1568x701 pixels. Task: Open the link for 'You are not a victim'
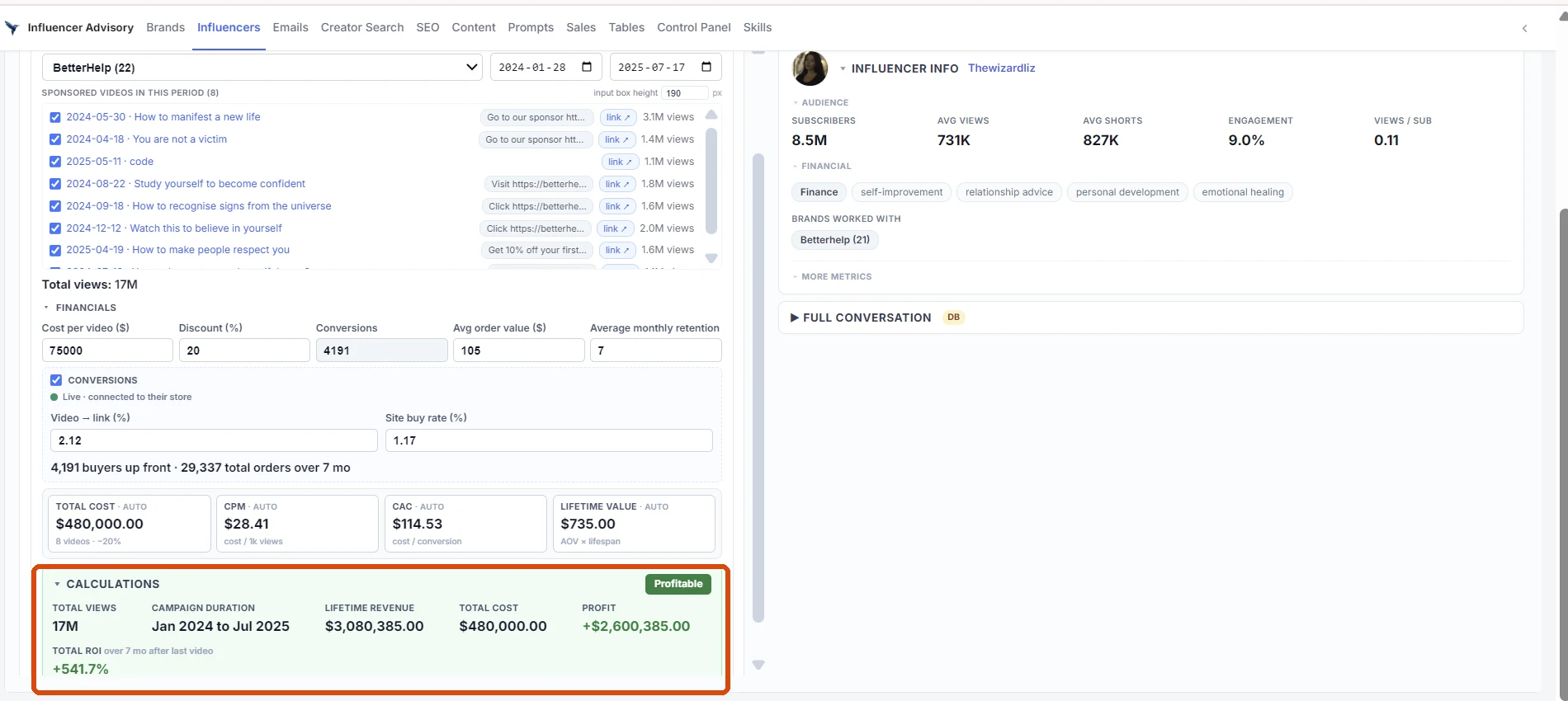pos(616,139)
